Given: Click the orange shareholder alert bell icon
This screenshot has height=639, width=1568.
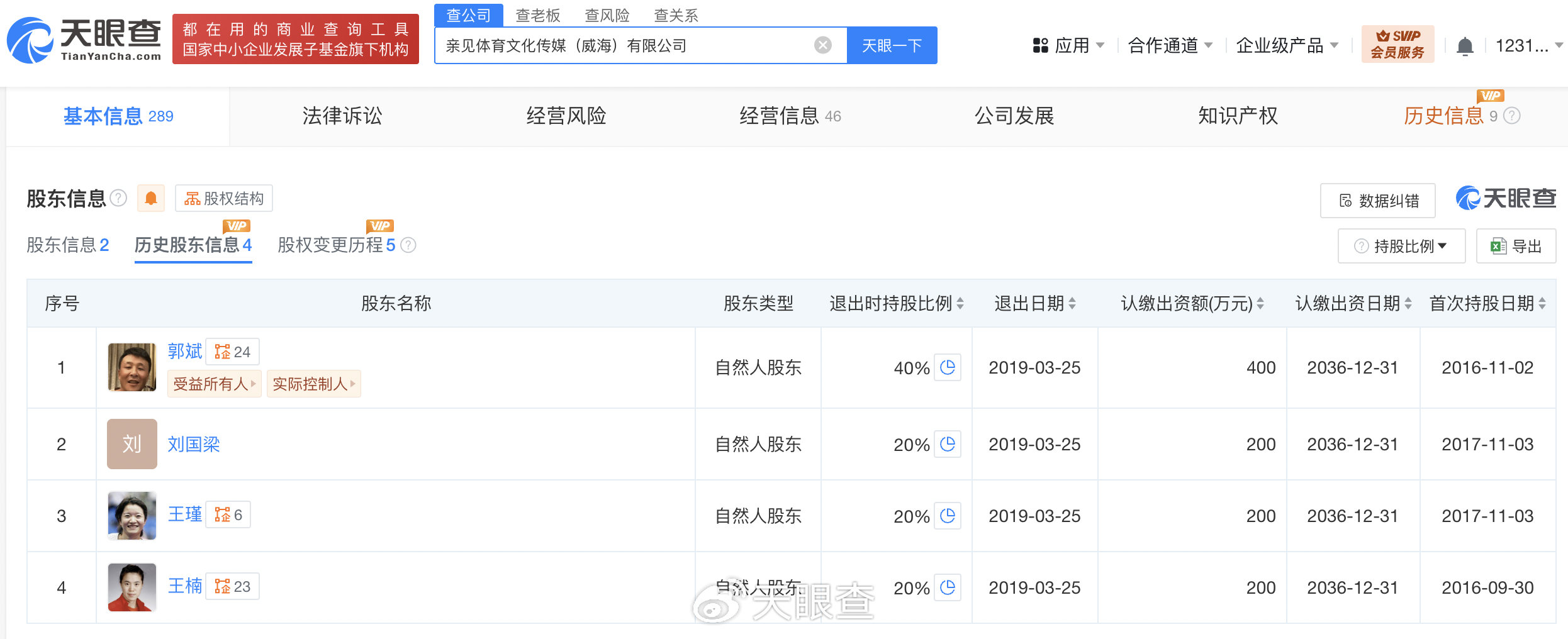Looking at the screenshot, I should (151, 199).
